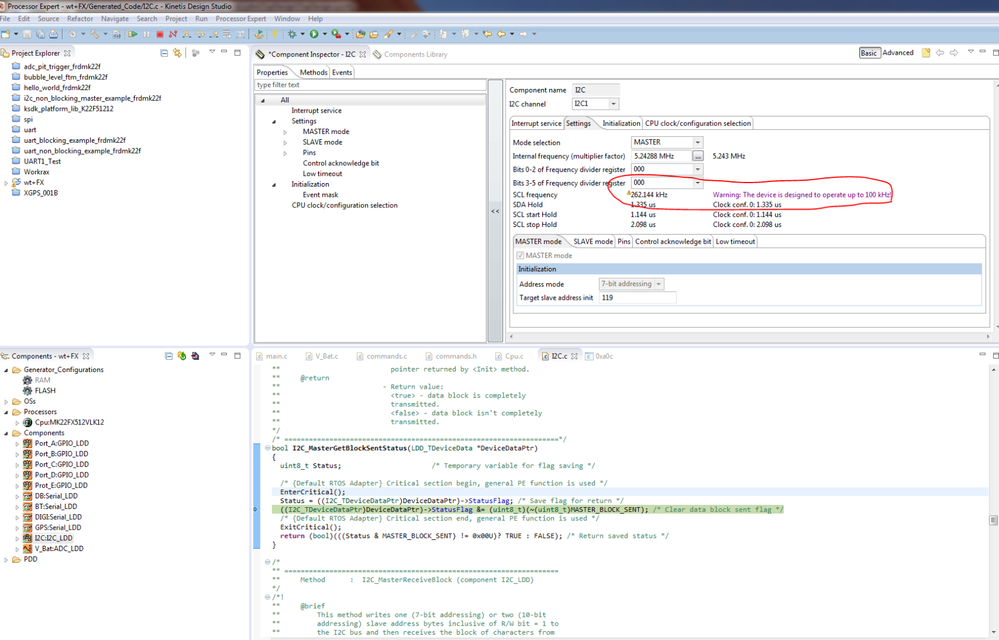Click the Debug bug icon in the toolbar
Screen dimensions: 999x640
click(292, 34)
